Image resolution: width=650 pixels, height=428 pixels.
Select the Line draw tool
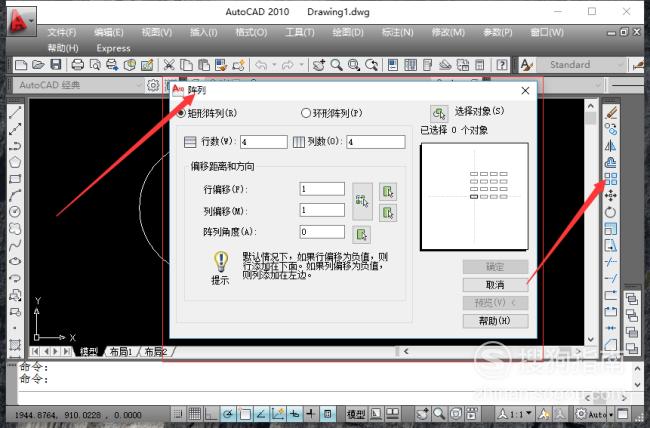click(x=15, y=112)
